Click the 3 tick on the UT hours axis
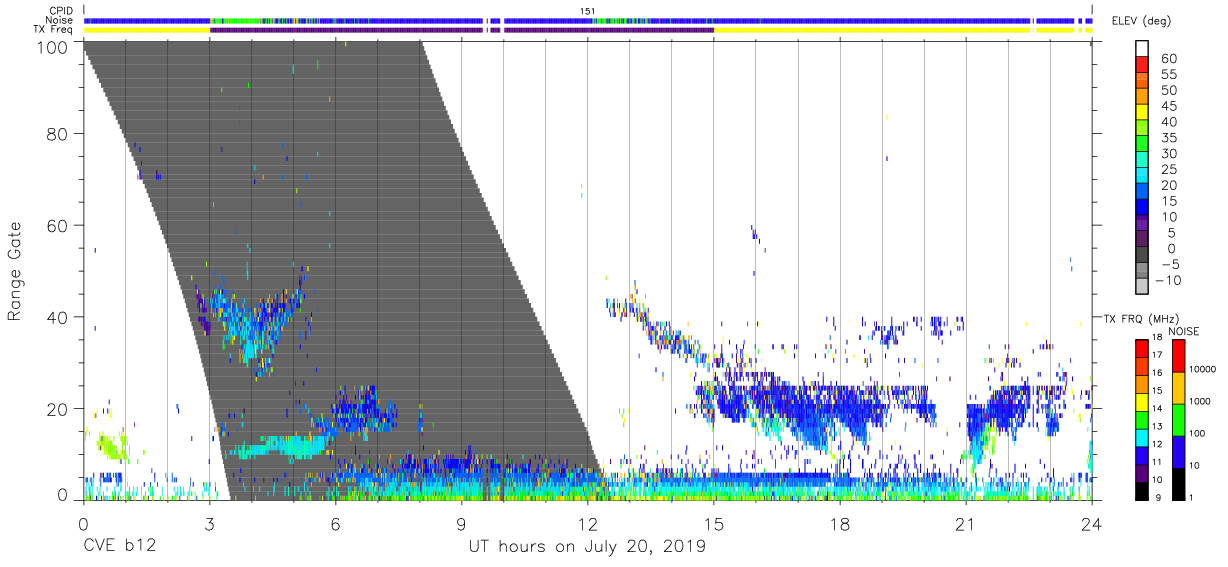The height and width of the screenshot is (567, 1228). (x=209, y=525)
